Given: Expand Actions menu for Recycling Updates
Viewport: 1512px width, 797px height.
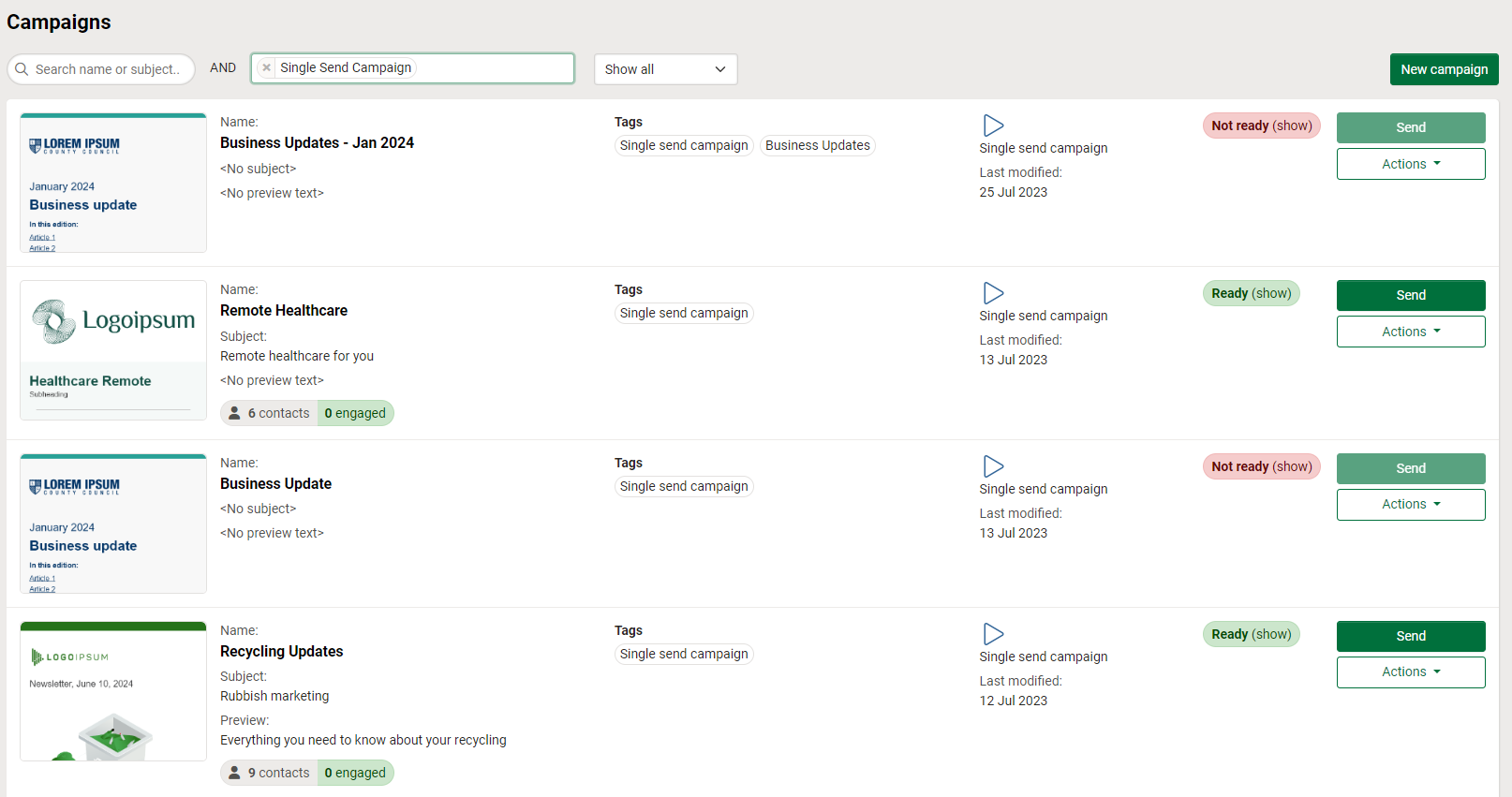Looking at the screenshot, I should (x=1411, y=672).
